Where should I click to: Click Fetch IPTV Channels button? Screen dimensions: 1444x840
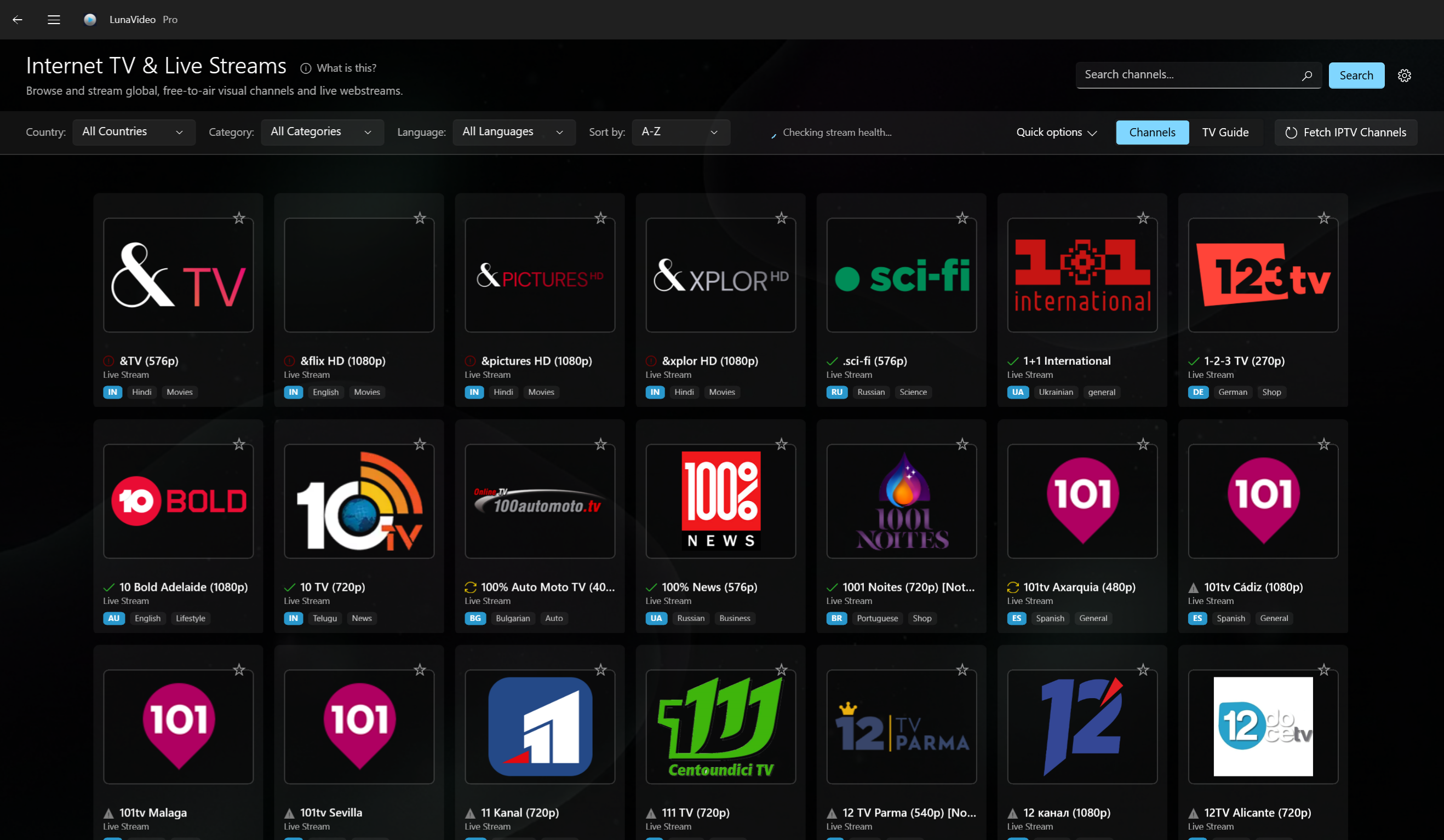1345,133
